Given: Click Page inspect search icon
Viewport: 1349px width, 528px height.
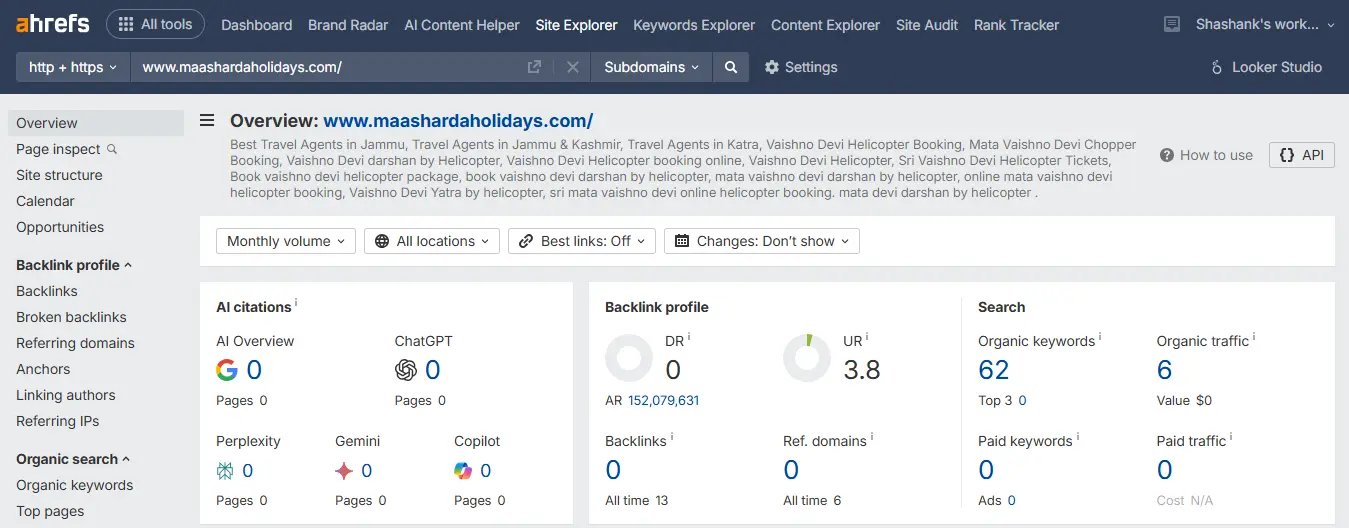Looking at the screenshot, I should tap(112, 149).
